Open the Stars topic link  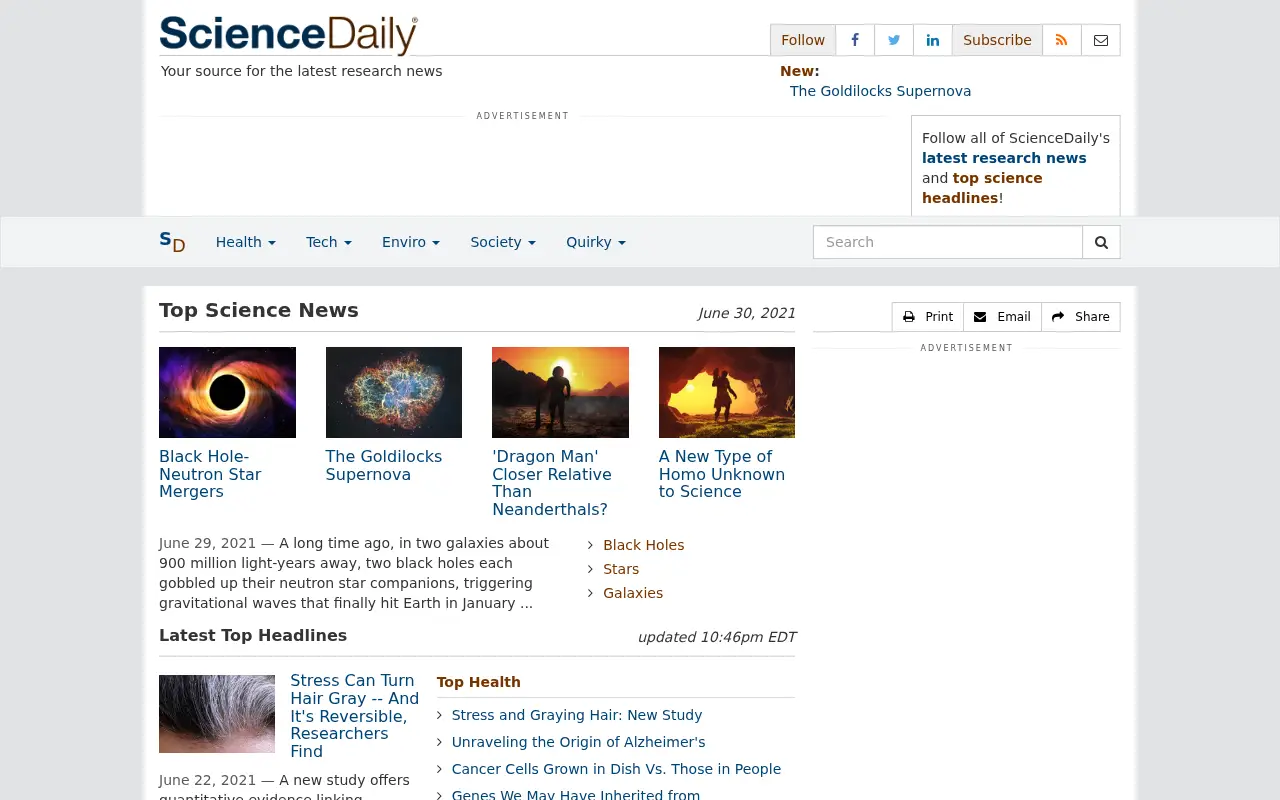[x=621, y=569]
